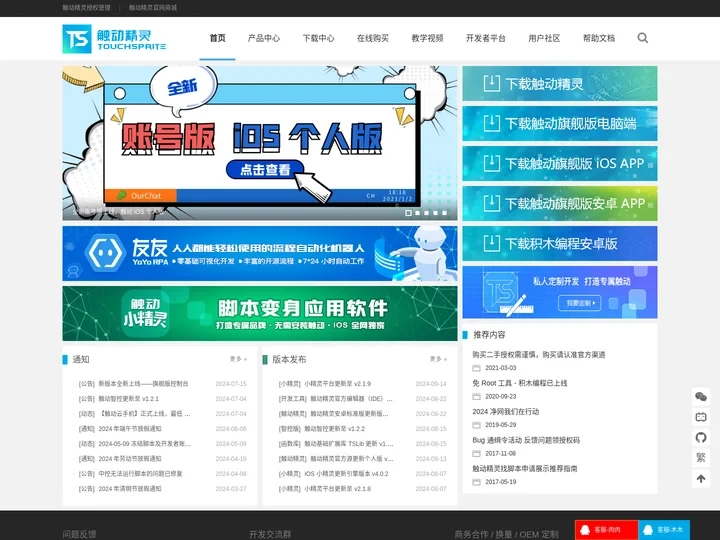The image size is (720, 540).
Task: Click calendar icon beside 2017-05-19
Action: [476, 482]
